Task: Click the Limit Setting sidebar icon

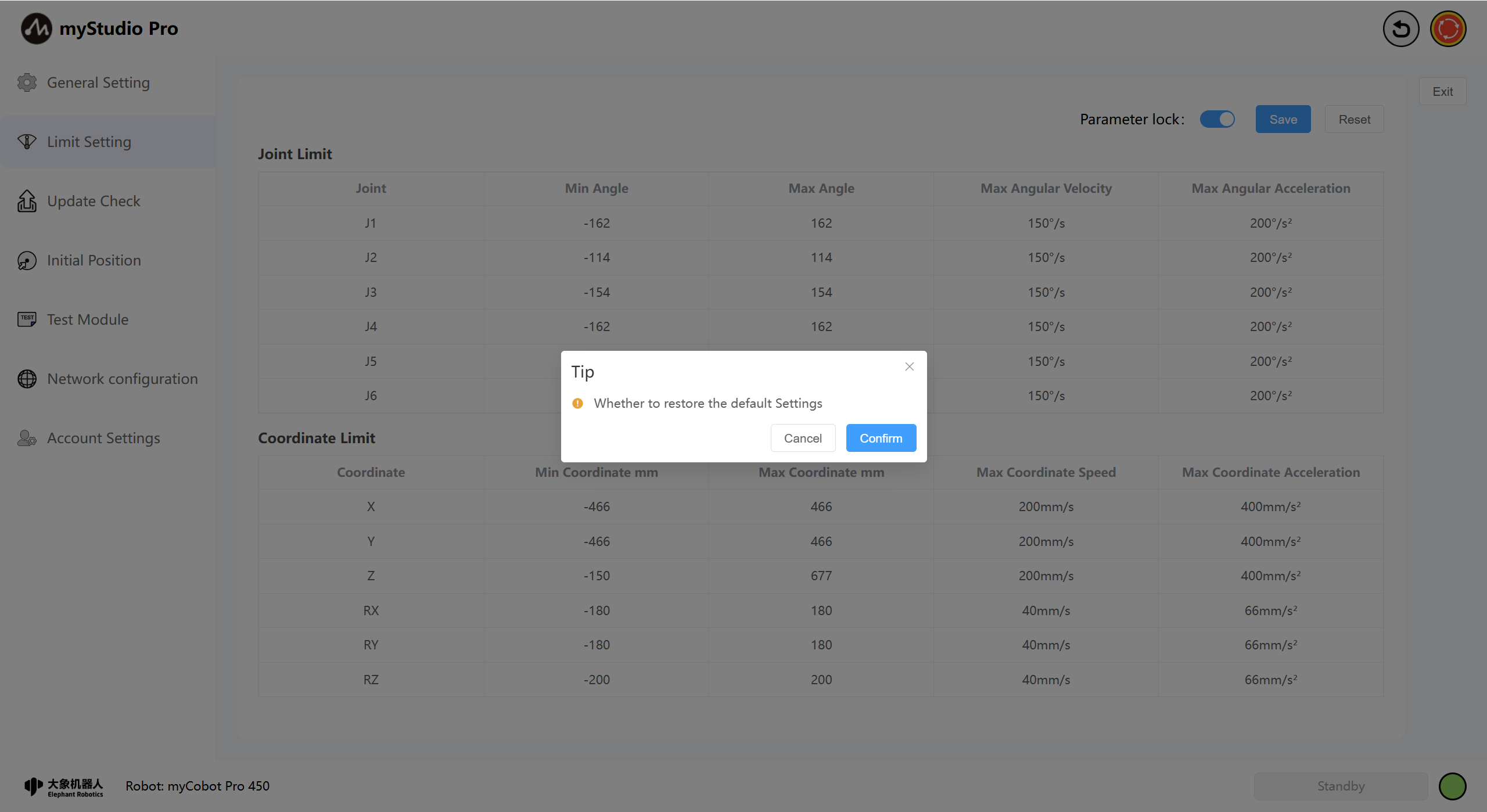Action: (x=27, y=142)
